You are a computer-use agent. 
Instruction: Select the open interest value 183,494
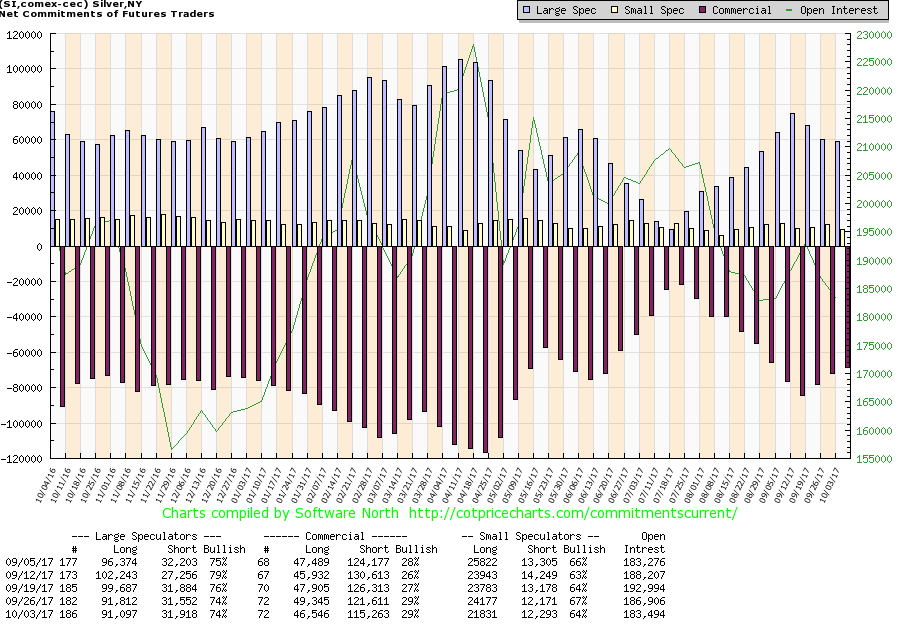[653, 614]
